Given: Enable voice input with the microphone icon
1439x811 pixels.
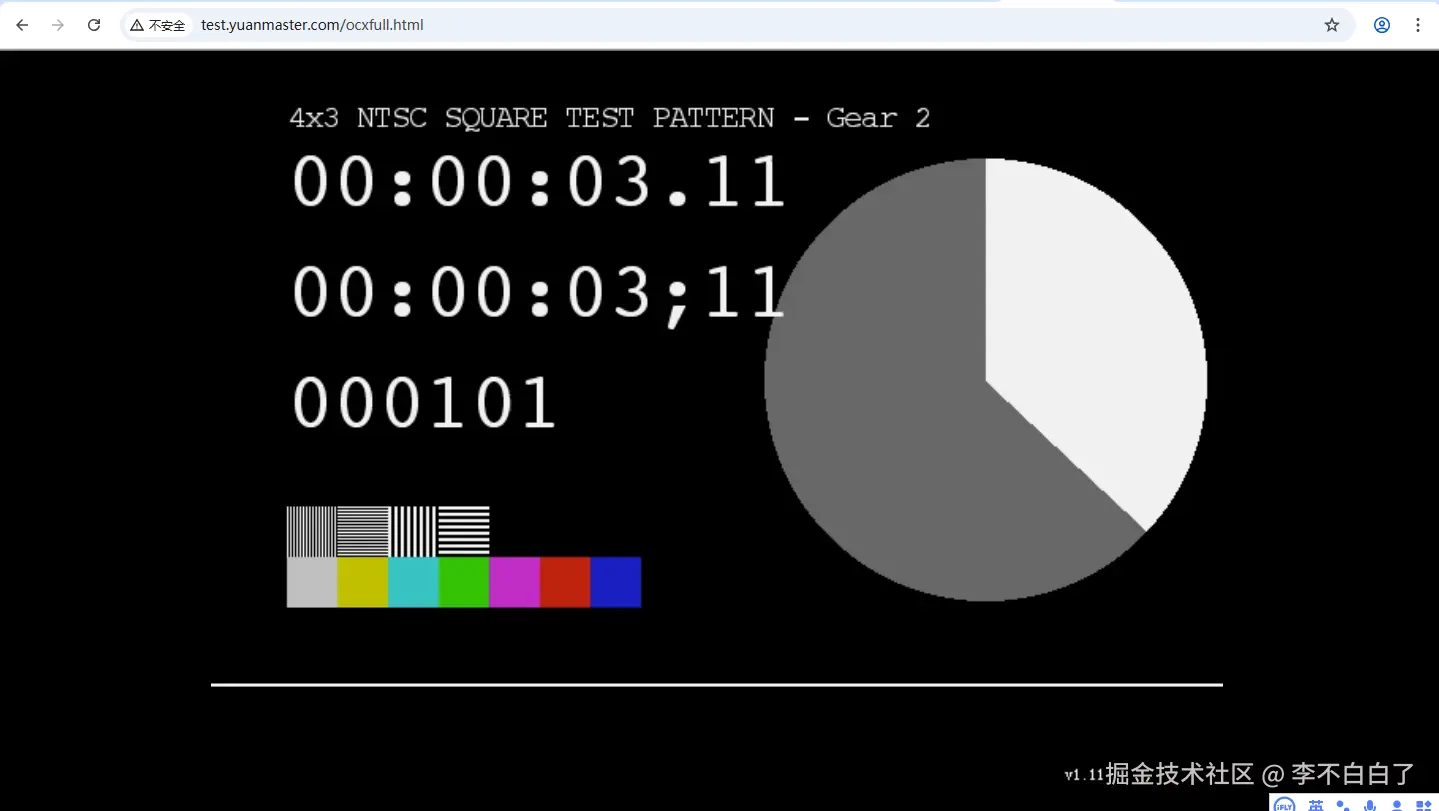Looking at the screenshot, I should tap(1369, 805).
